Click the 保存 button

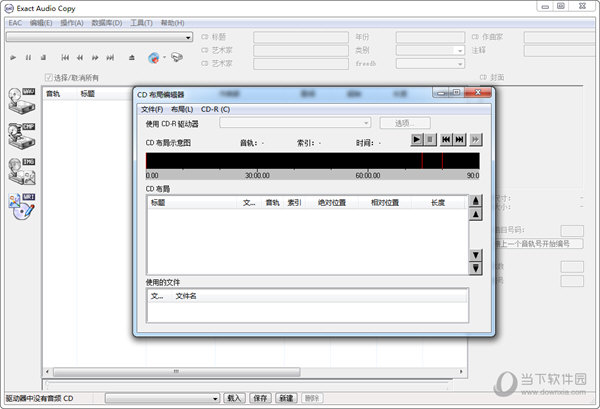[x=260, y=398]
